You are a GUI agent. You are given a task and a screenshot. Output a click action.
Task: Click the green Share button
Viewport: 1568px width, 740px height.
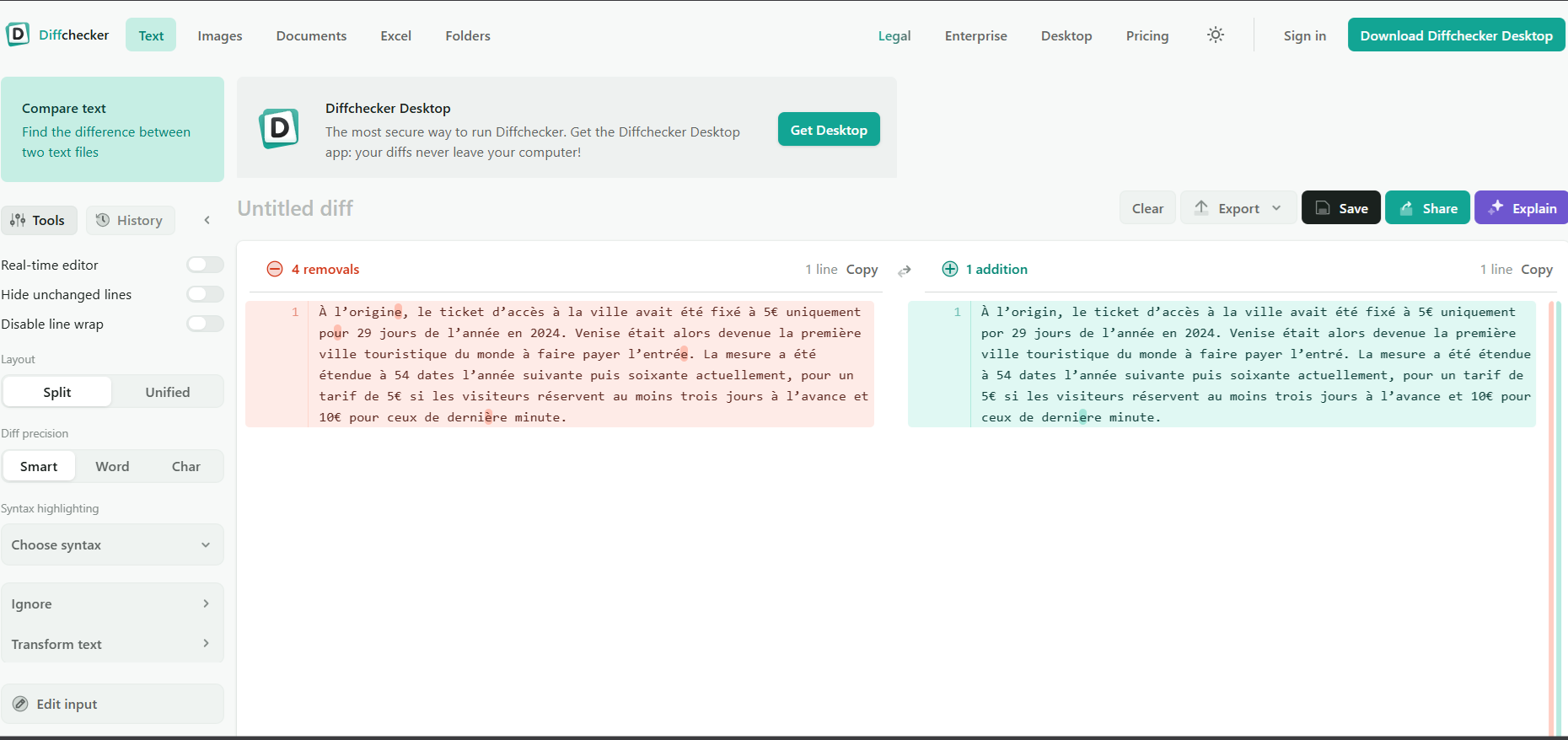[1427, 208]
